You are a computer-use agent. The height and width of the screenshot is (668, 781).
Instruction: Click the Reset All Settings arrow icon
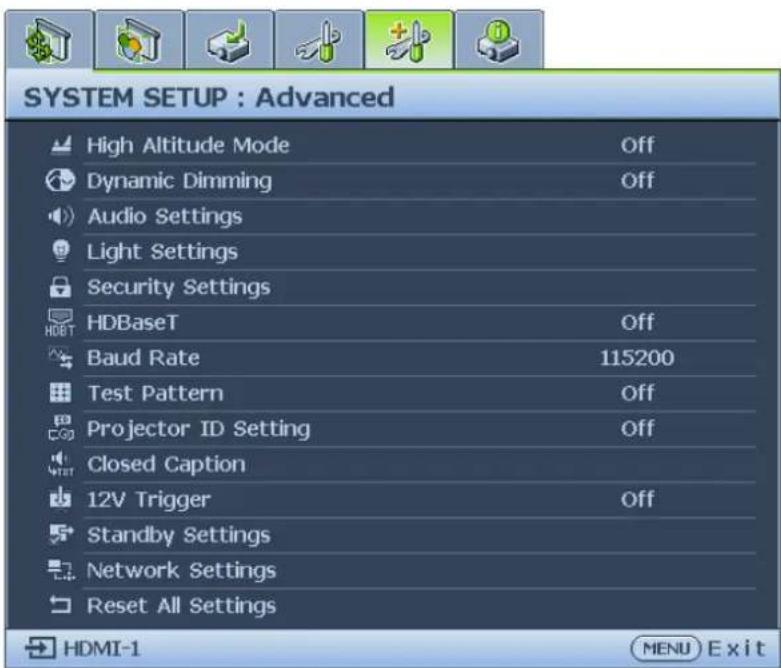(60, 606)
